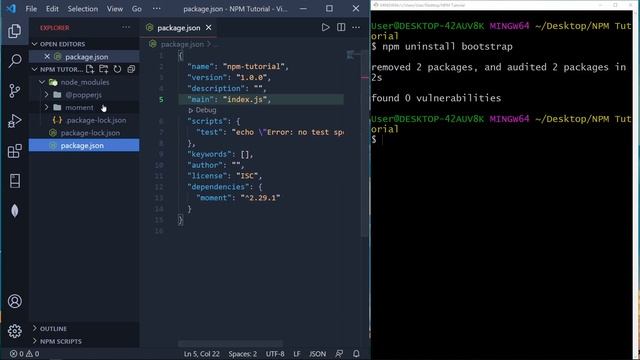
Task: Collapse all folders in explorer
Action: pos(131,69)
